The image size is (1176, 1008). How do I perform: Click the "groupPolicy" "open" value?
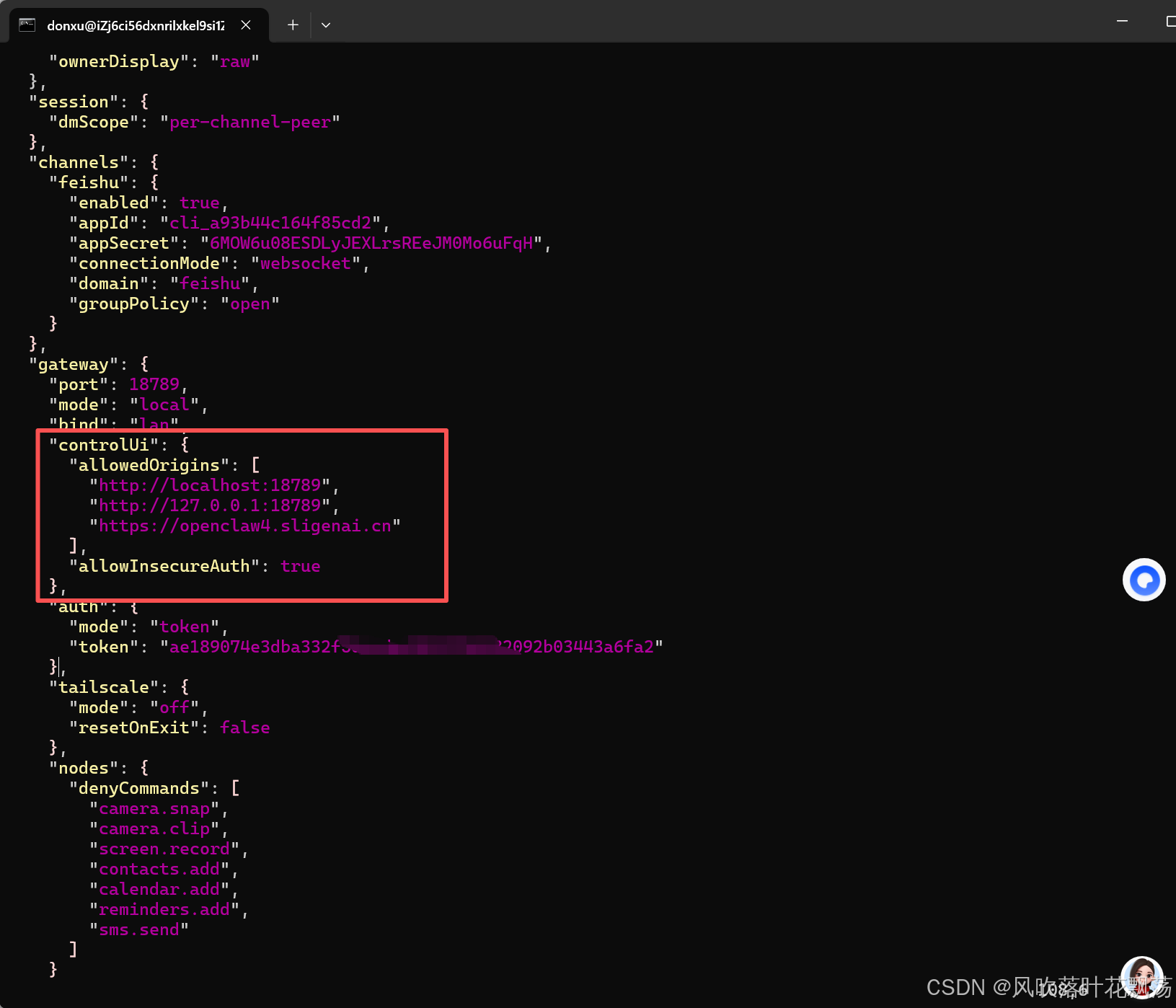coord(249,304)
